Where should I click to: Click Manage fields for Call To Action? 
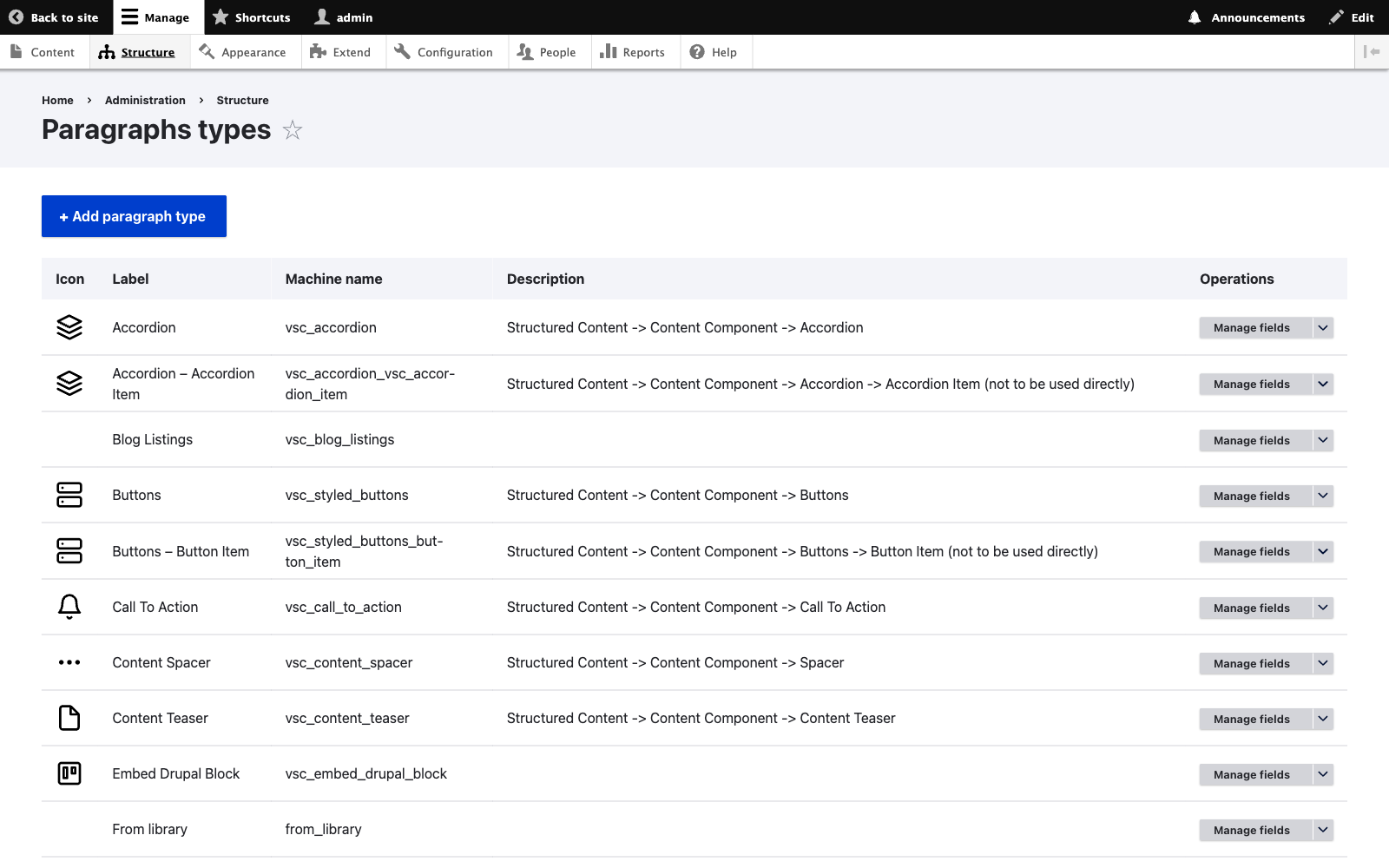1251,608
